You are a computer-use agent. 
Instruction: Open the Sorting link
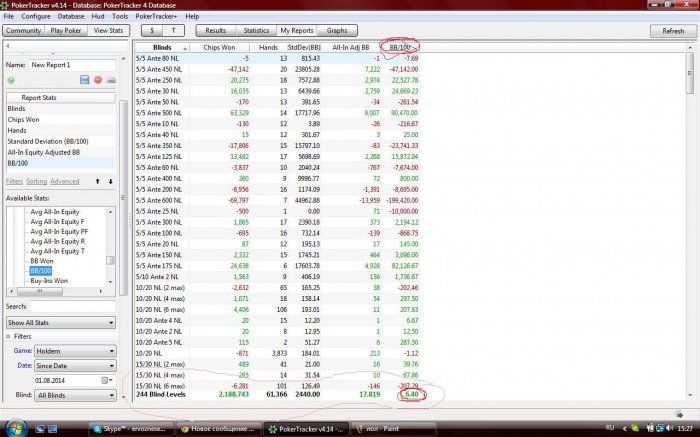click(x=37, y=181)
